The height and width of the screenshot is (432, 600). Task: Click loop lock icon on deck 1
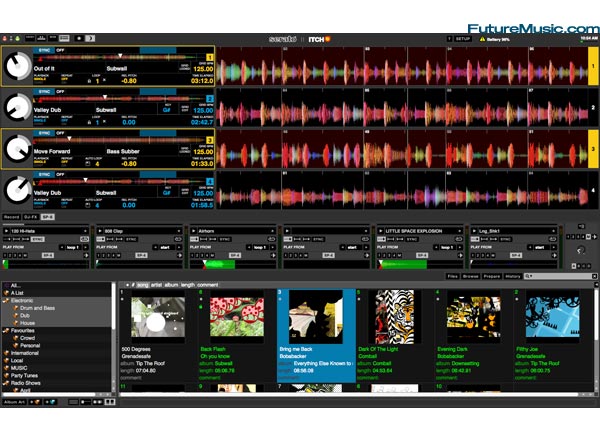click(89, 81)
